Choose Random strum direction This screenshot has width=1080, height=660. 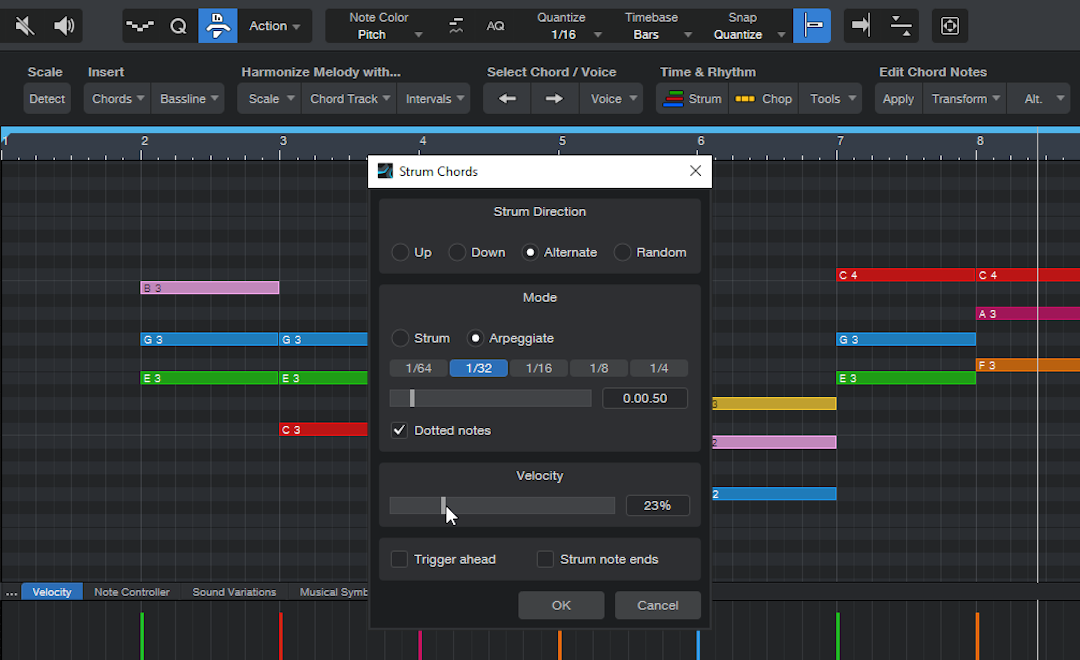pyautogui.click(x=622, y=252)
